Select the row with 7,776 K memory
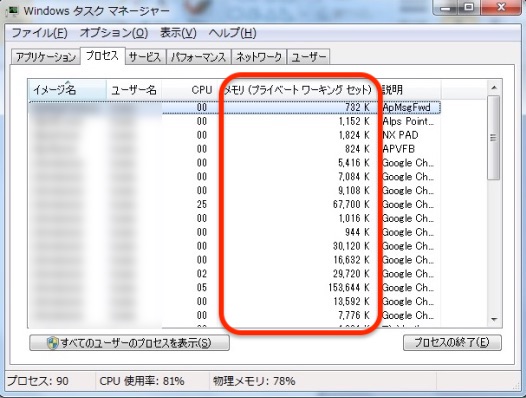 point(235,315)
